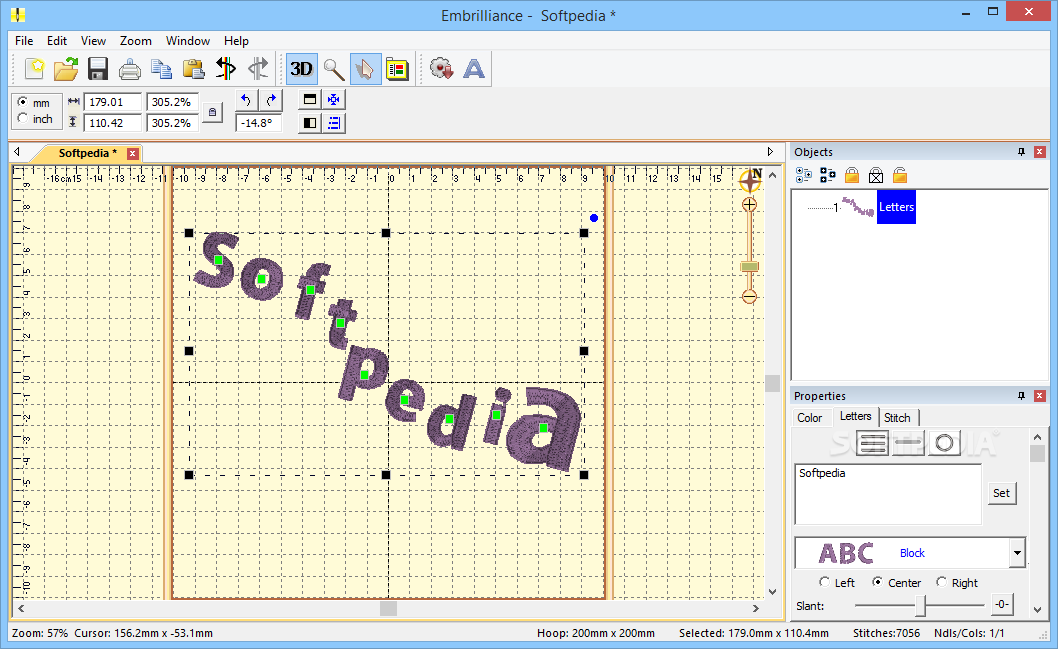1058x649 pixels.
Task: Close the Softpedia document tab
Action: (133, 153)
